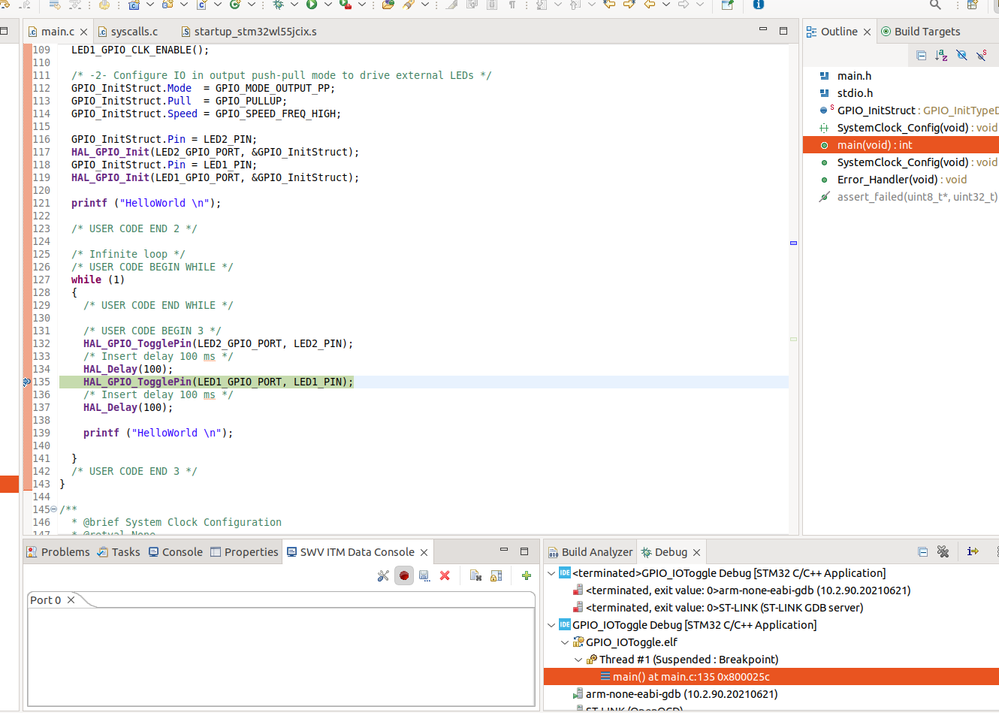
Task: Clear SWV console with red X icon
Action: (445, 575)
